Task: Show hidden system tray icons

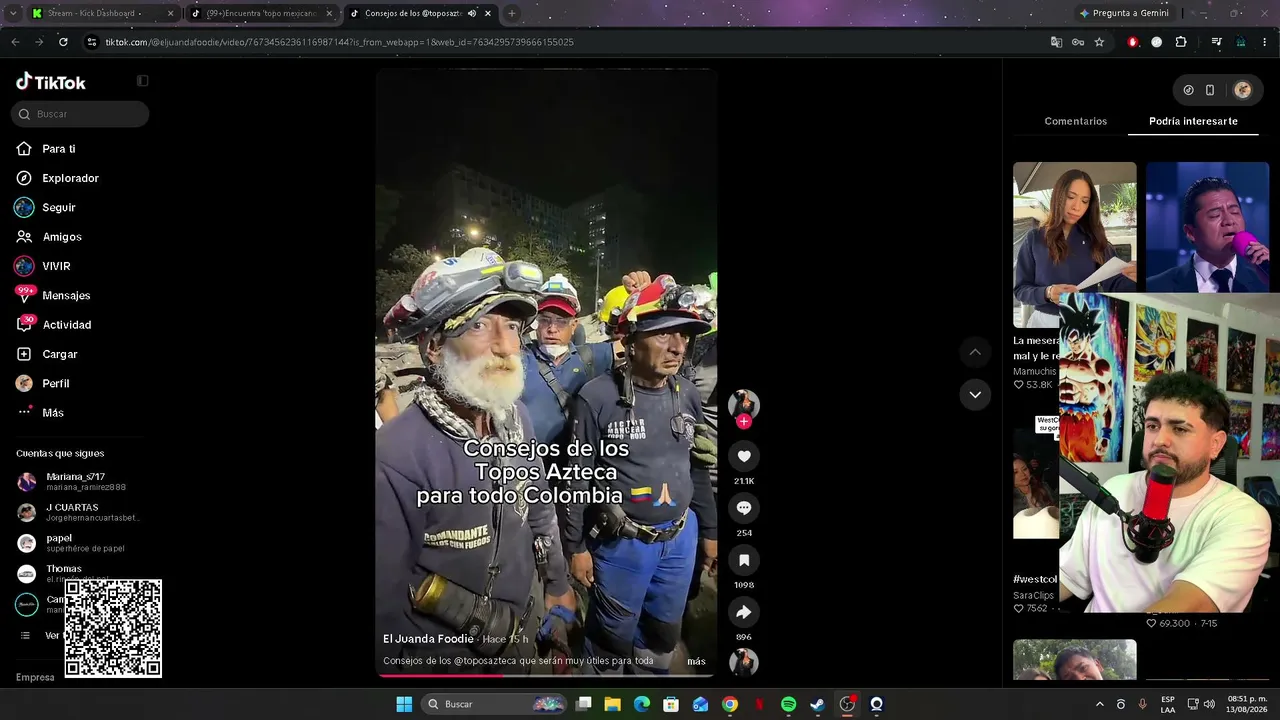Action: pyautogui.click(x=1100, y=704)
